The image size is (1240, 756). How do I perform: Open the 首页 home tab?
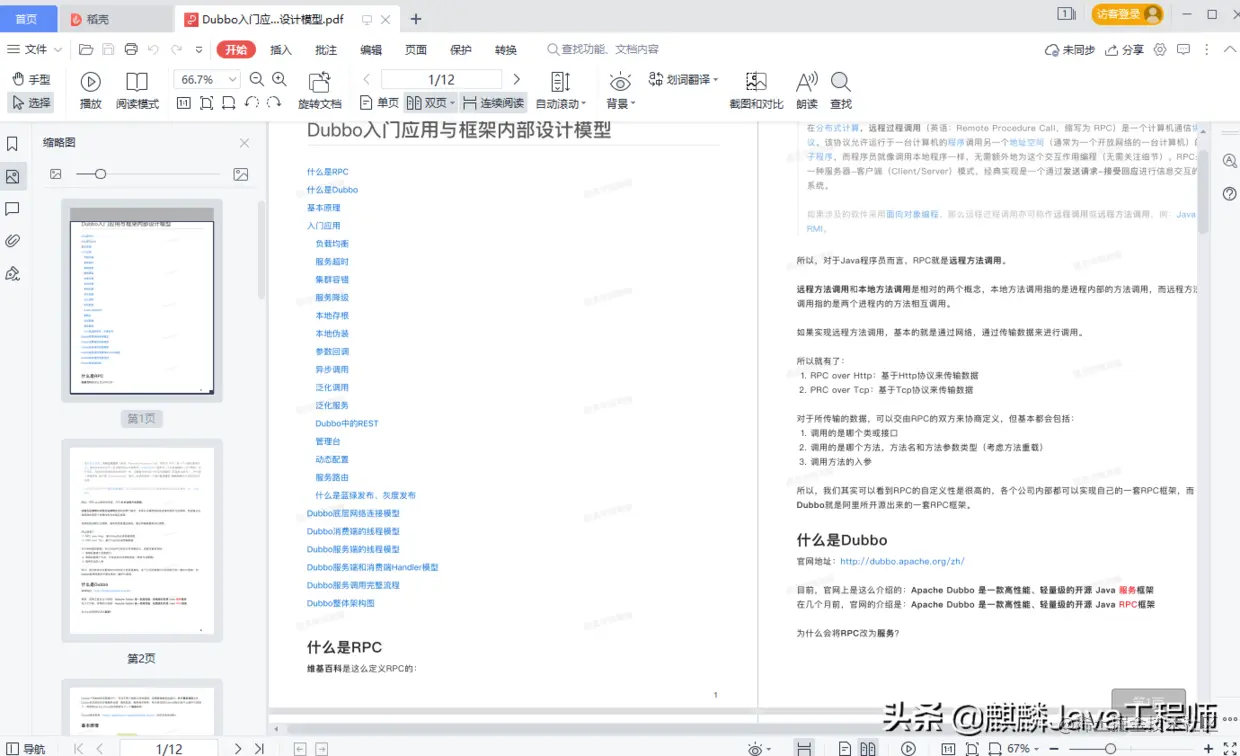tap(27, 18)
